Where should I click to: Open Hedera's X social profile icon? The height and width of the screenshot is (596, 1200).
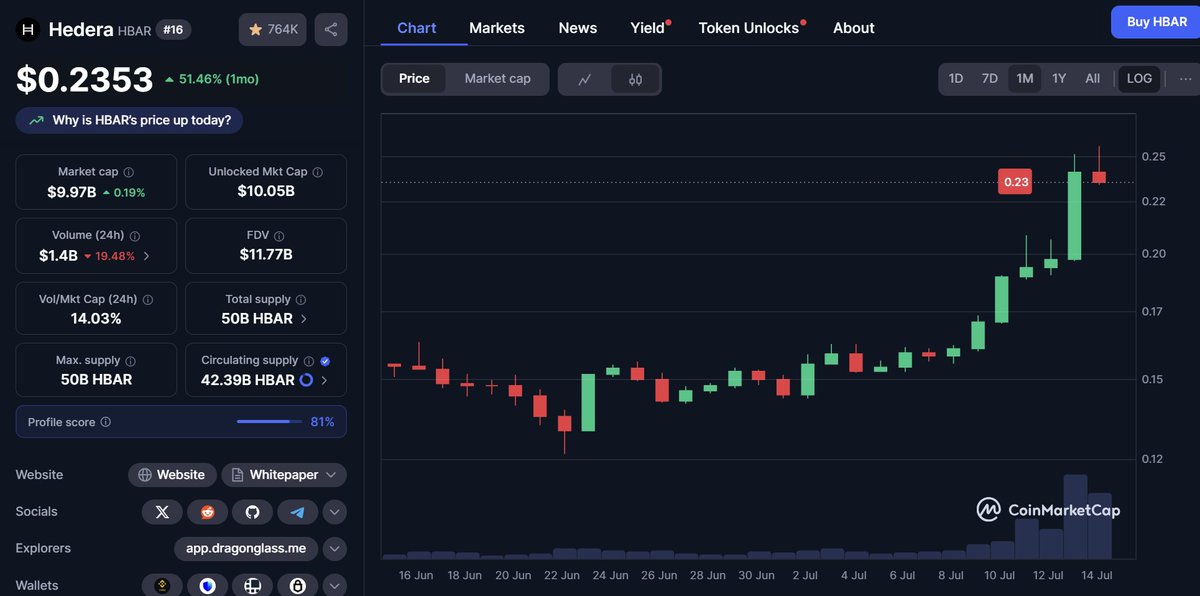coord(162,512)
